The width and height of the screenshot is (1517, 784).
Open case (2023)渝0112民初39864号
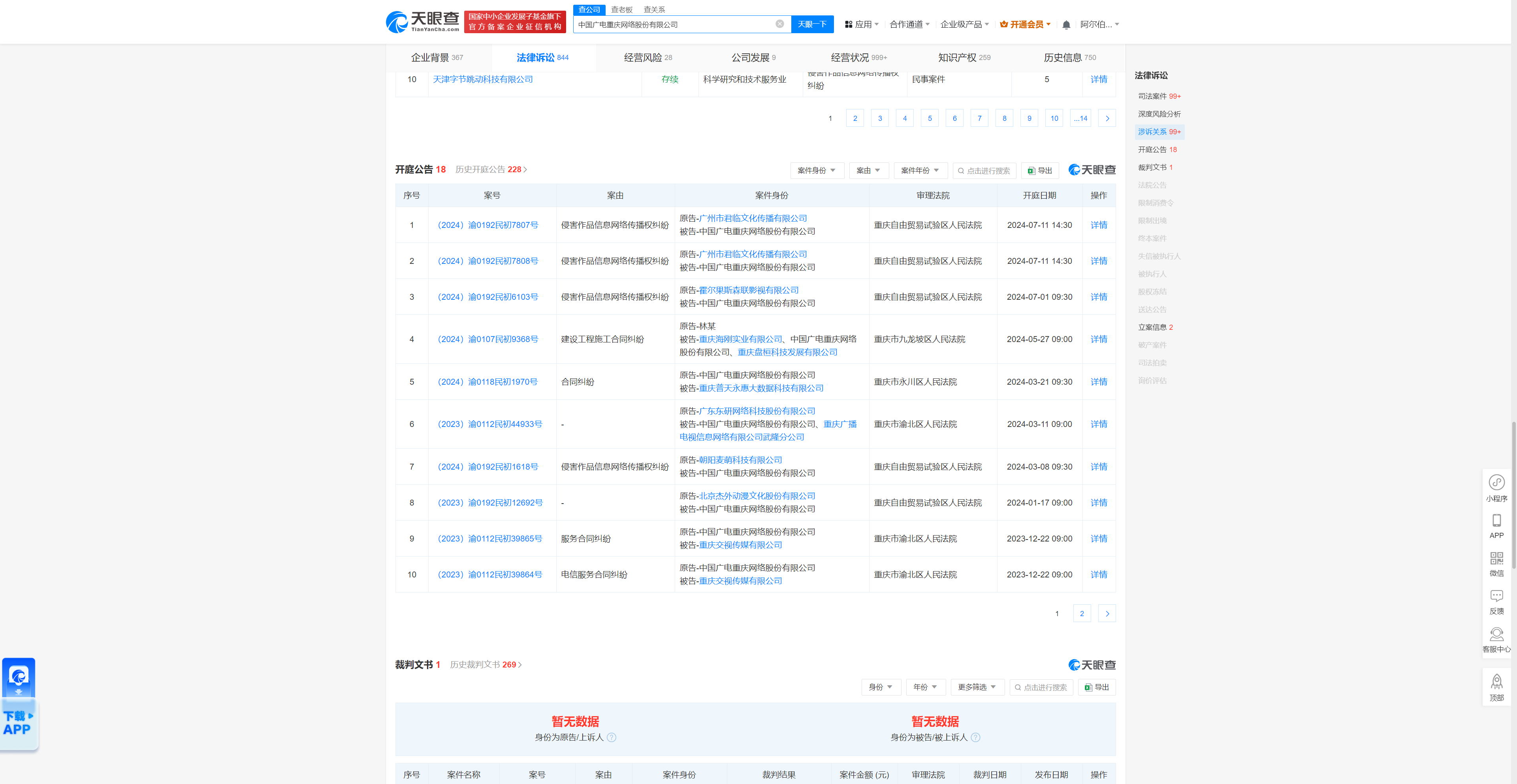(x=489, y=574)
